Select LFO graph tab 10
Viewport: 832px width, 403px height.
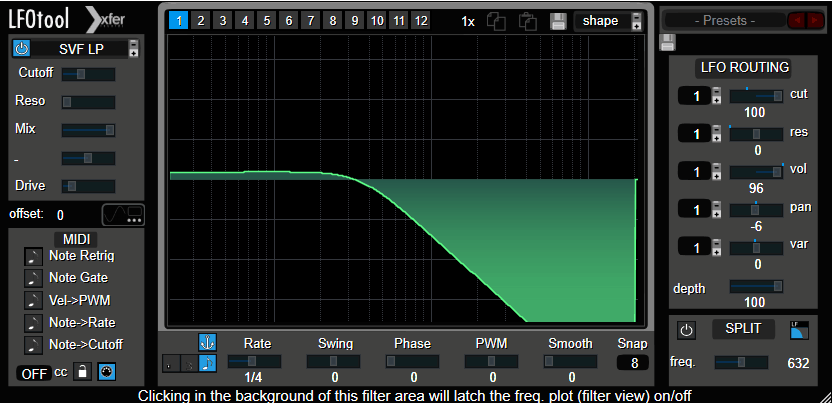pyautogui.click(x=377, y=21)
